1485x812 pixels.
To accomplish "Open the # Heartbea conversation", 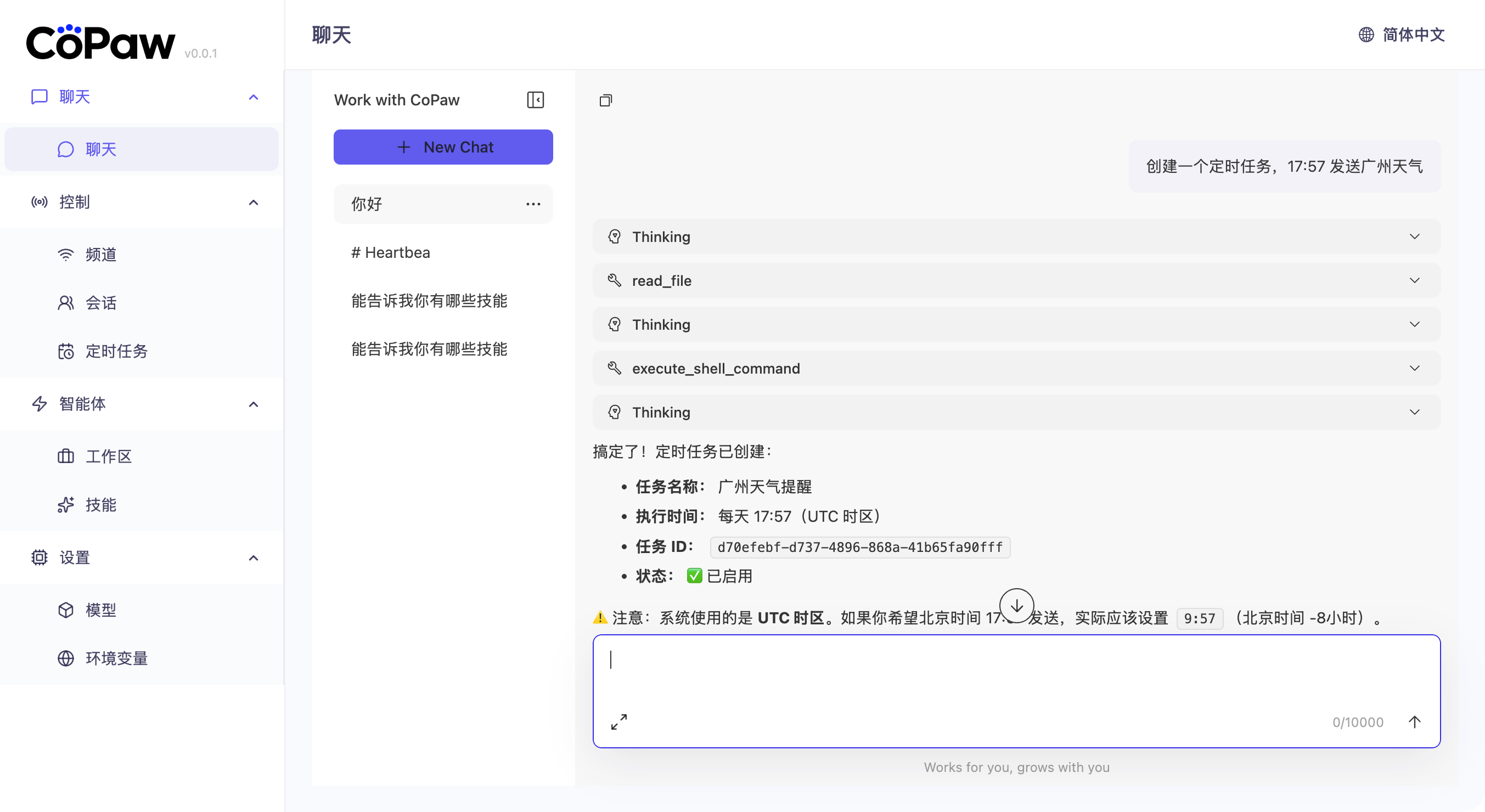I will [x=390, y=252].
